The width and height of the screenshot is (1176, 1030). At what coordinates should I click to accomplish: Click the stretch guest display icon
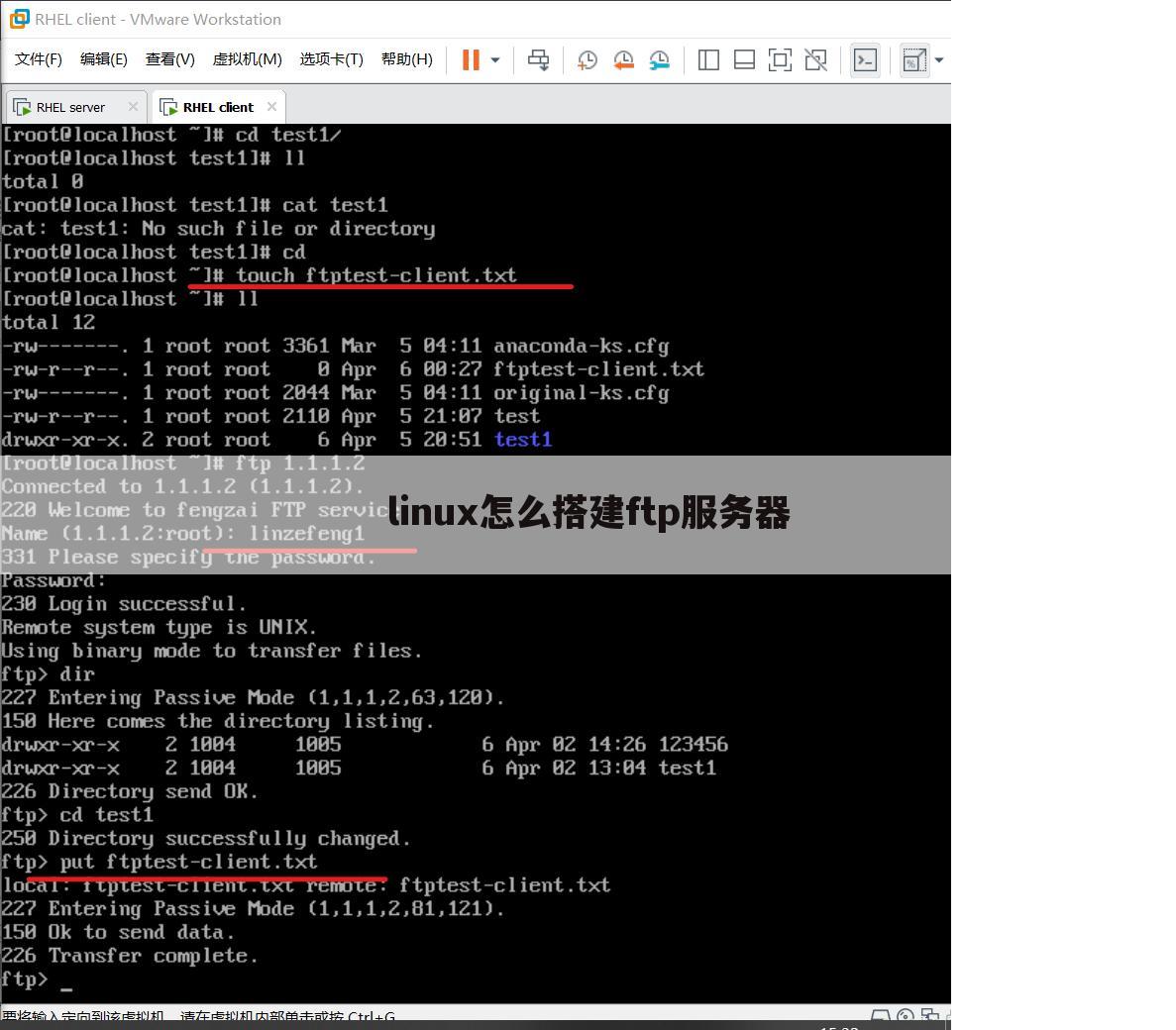(x=914, y=60)
